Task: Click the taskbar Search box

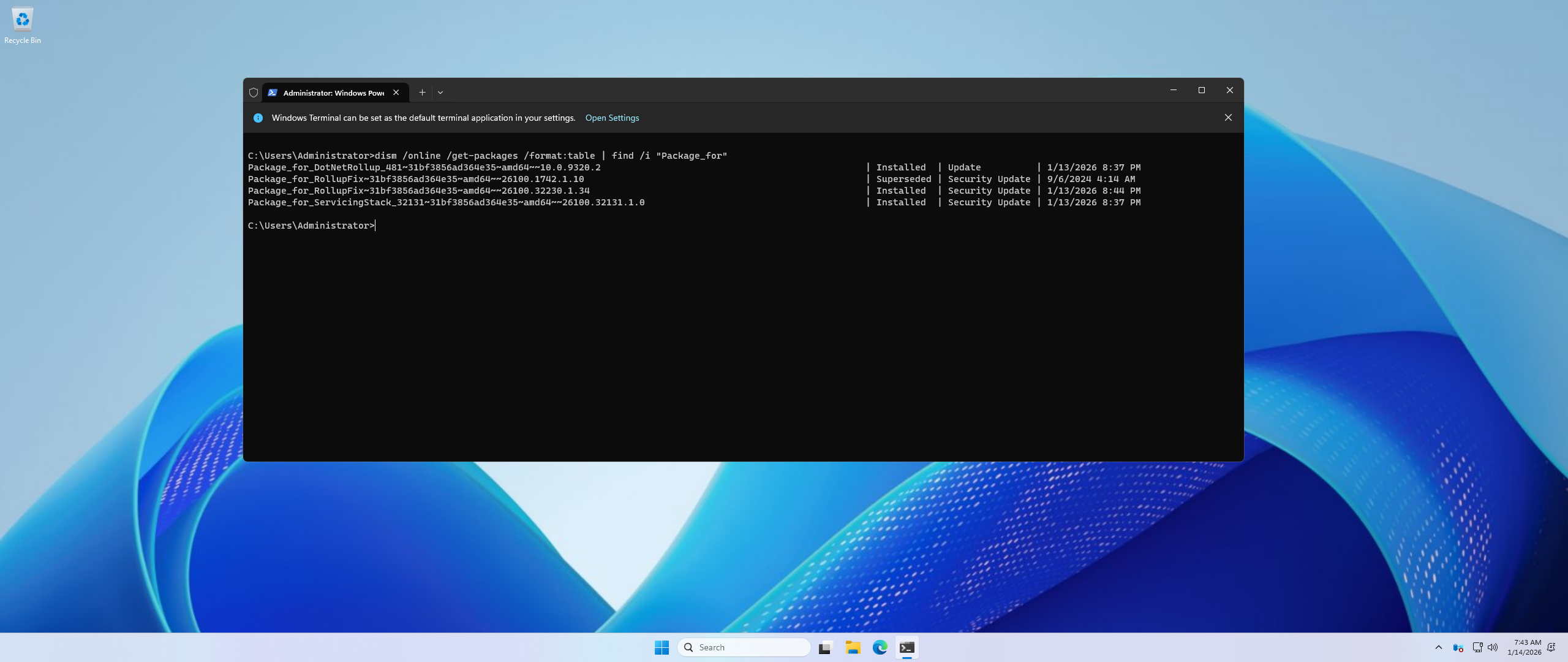Action: pyautogui.click(x=744, y=647)
